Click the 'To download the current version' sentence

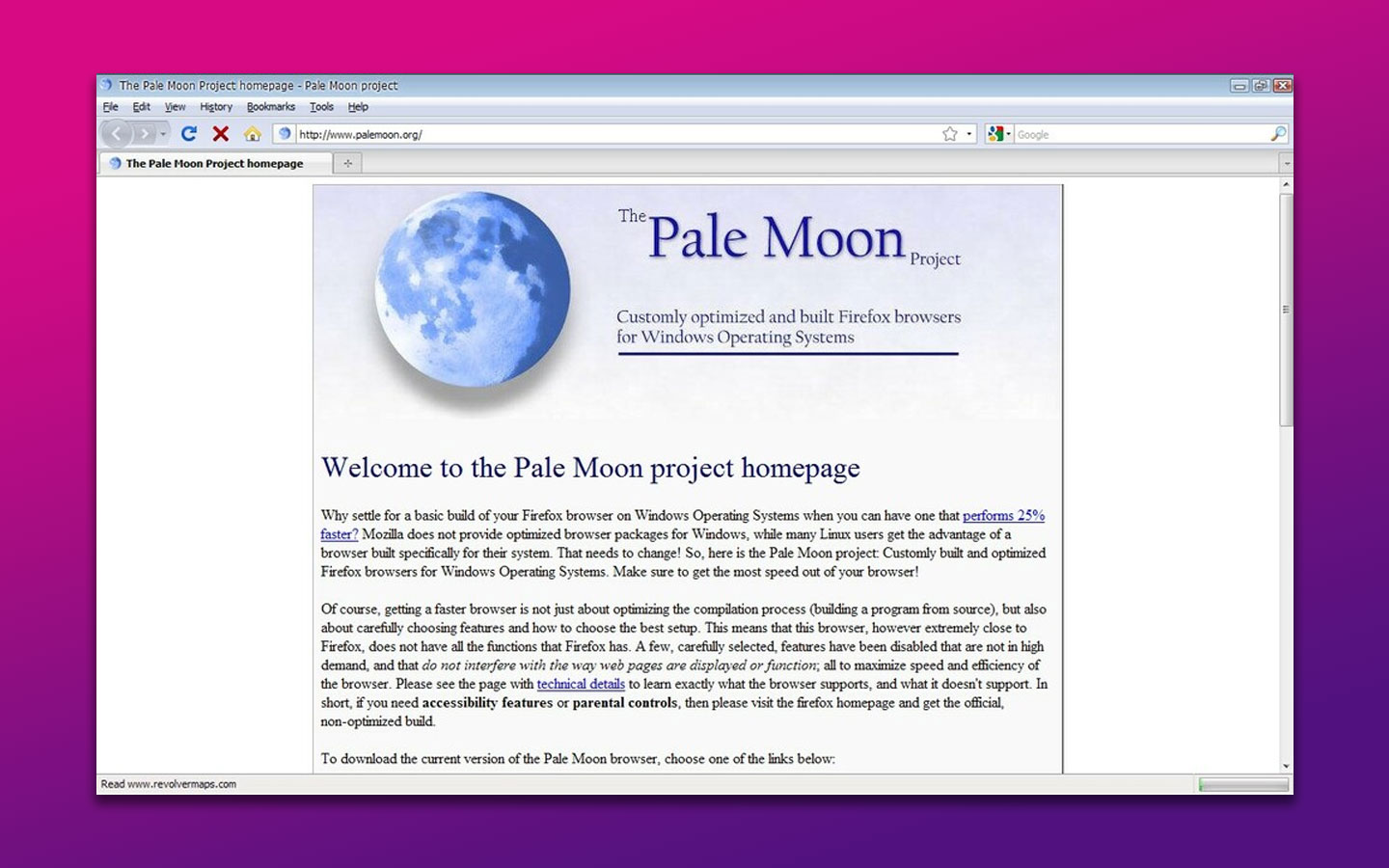[578, 759]
